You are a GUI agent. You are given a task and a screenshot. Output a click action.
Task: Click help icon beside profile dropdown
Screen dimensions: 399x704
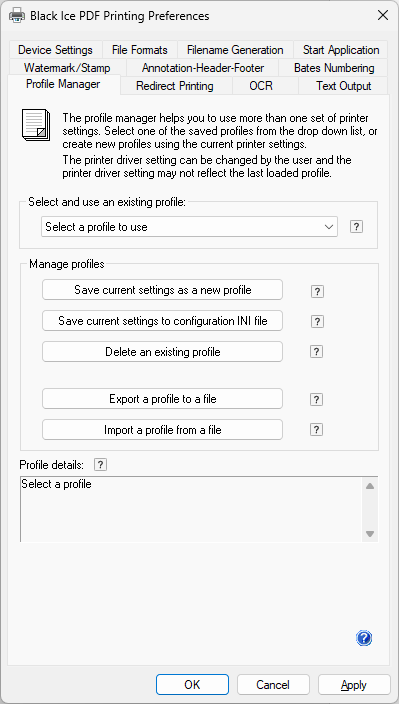(x=356, y=227)
